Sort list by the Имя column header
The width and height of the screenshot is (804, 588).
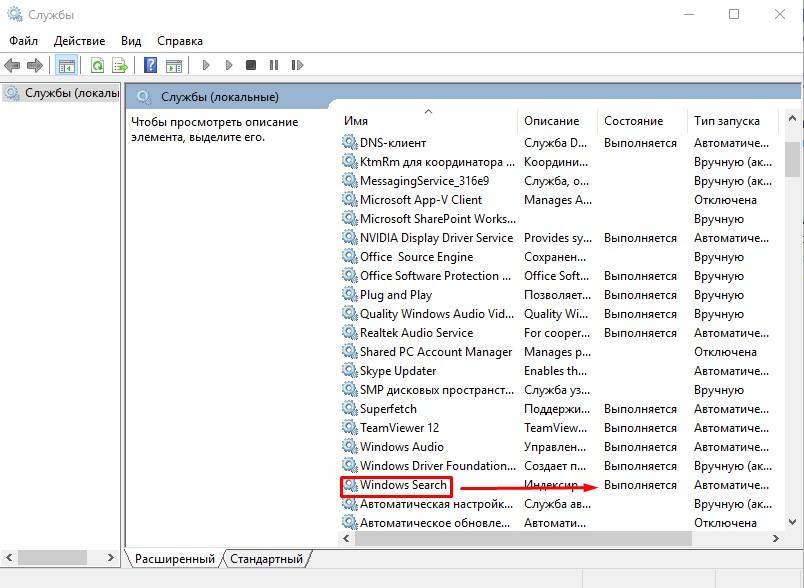[356, 121]
